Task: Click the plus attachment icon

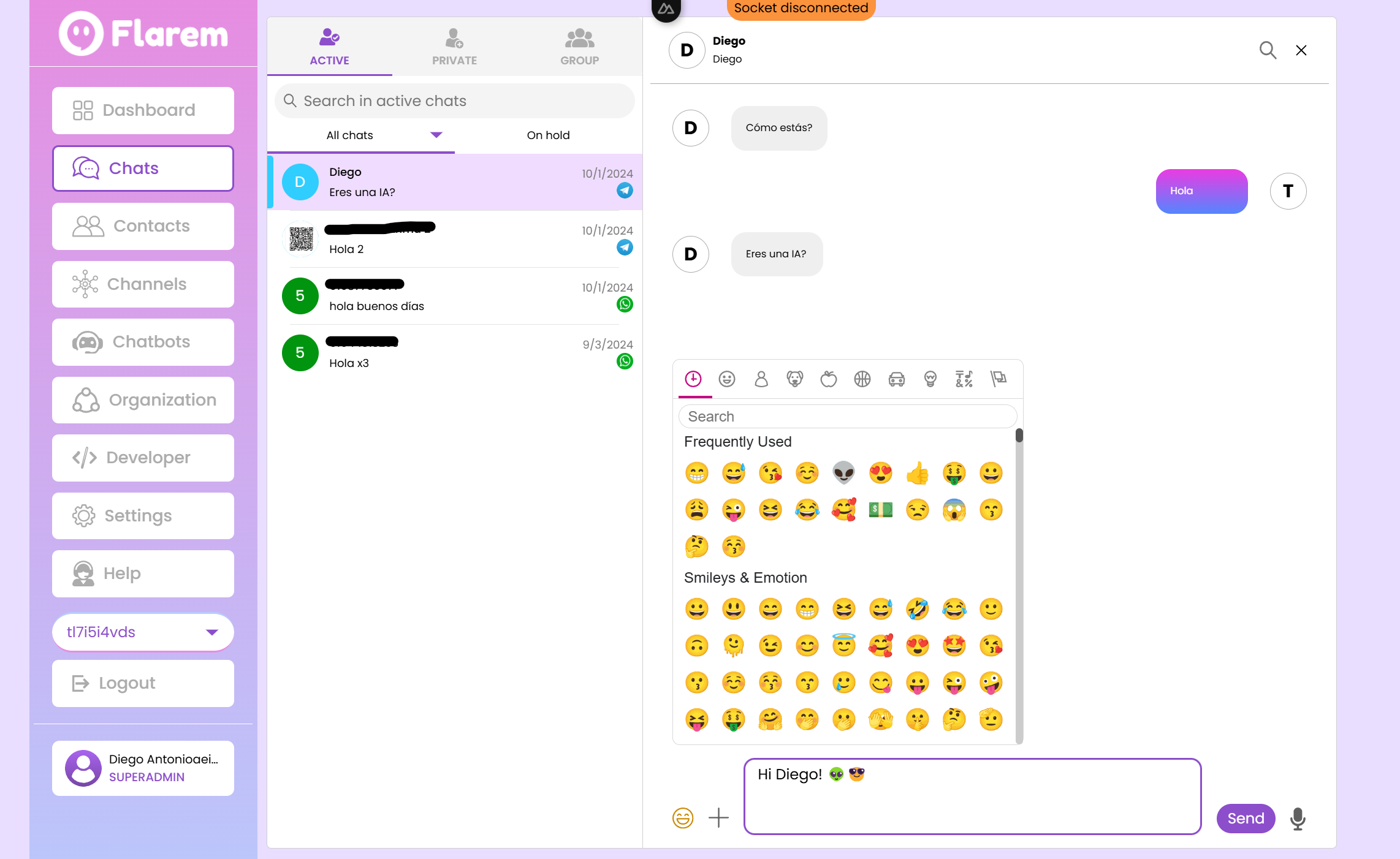Action: tap(718, 817)
